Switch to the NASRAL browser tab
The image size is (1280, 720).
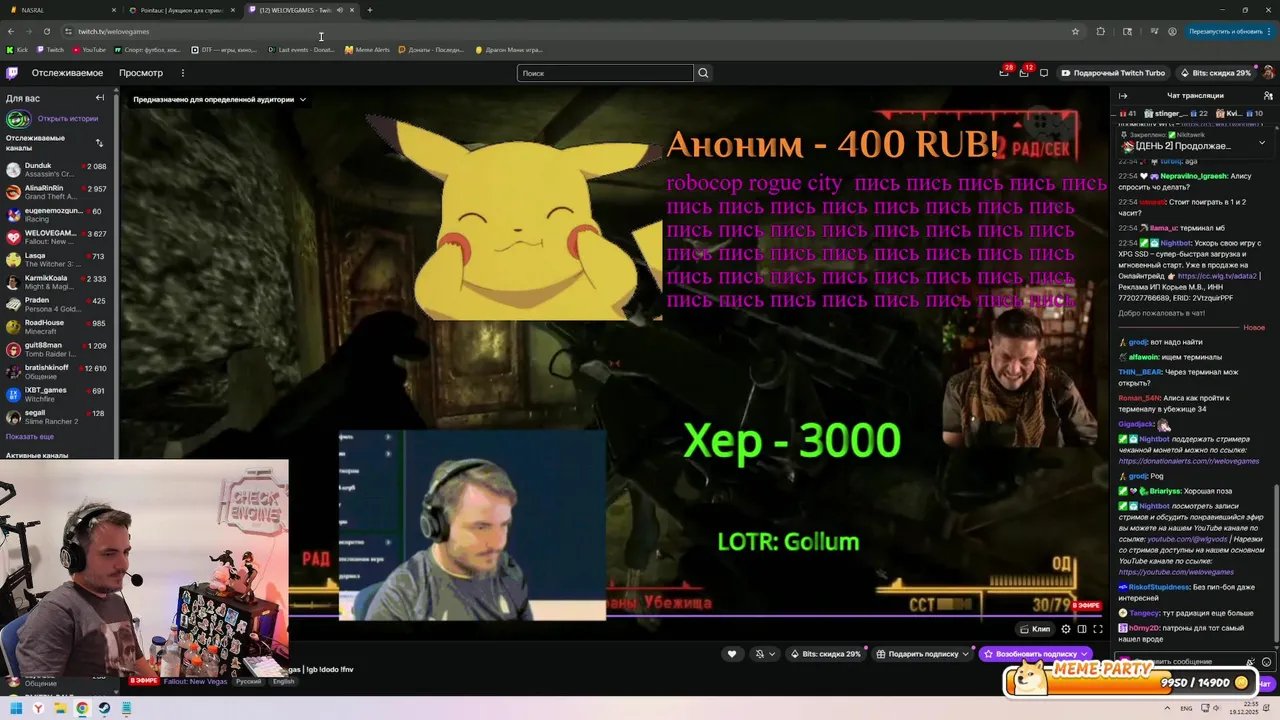pyautogui.click(x=60, y=10)
